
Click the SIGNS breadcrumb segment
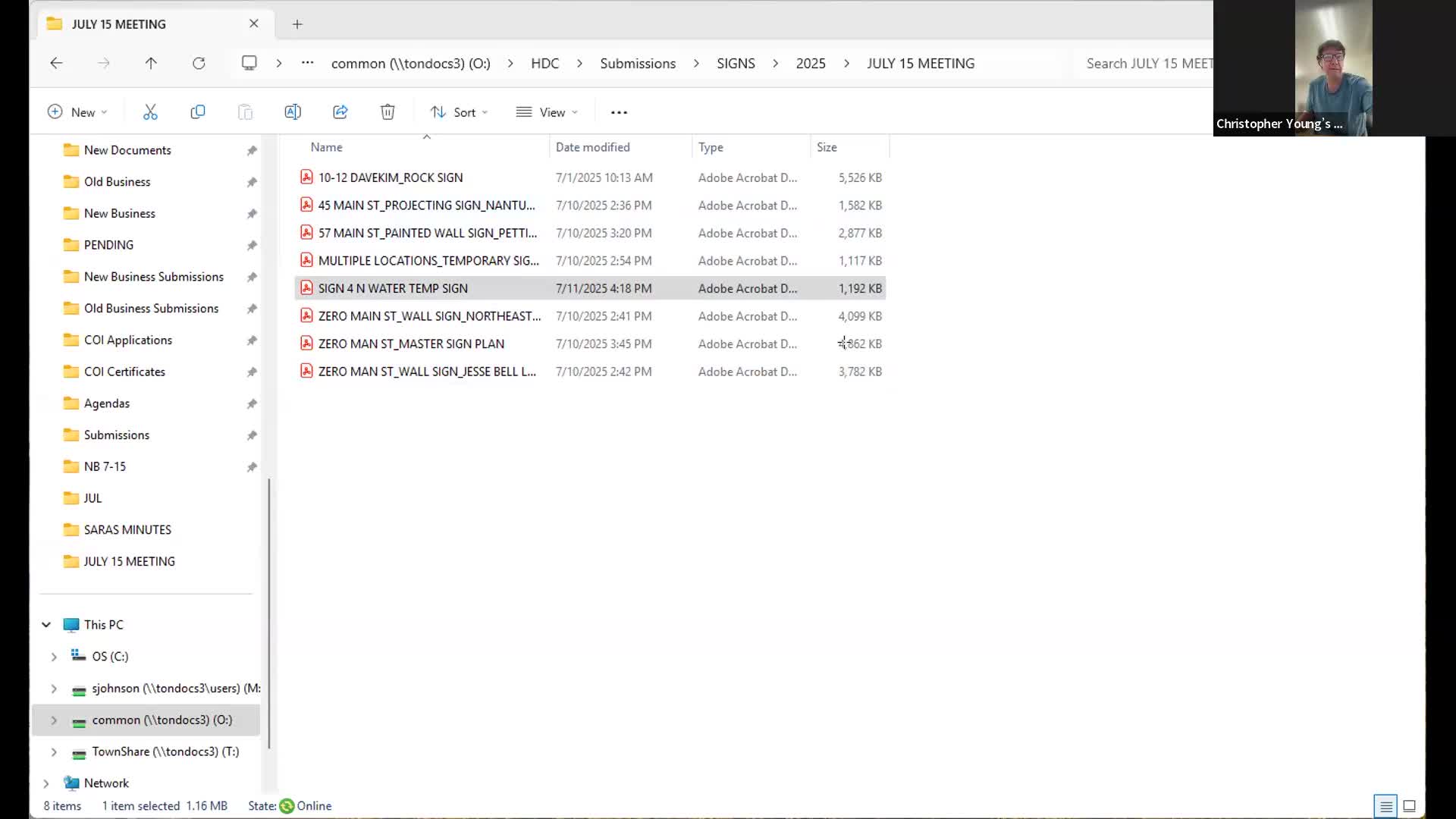(736, 64)
